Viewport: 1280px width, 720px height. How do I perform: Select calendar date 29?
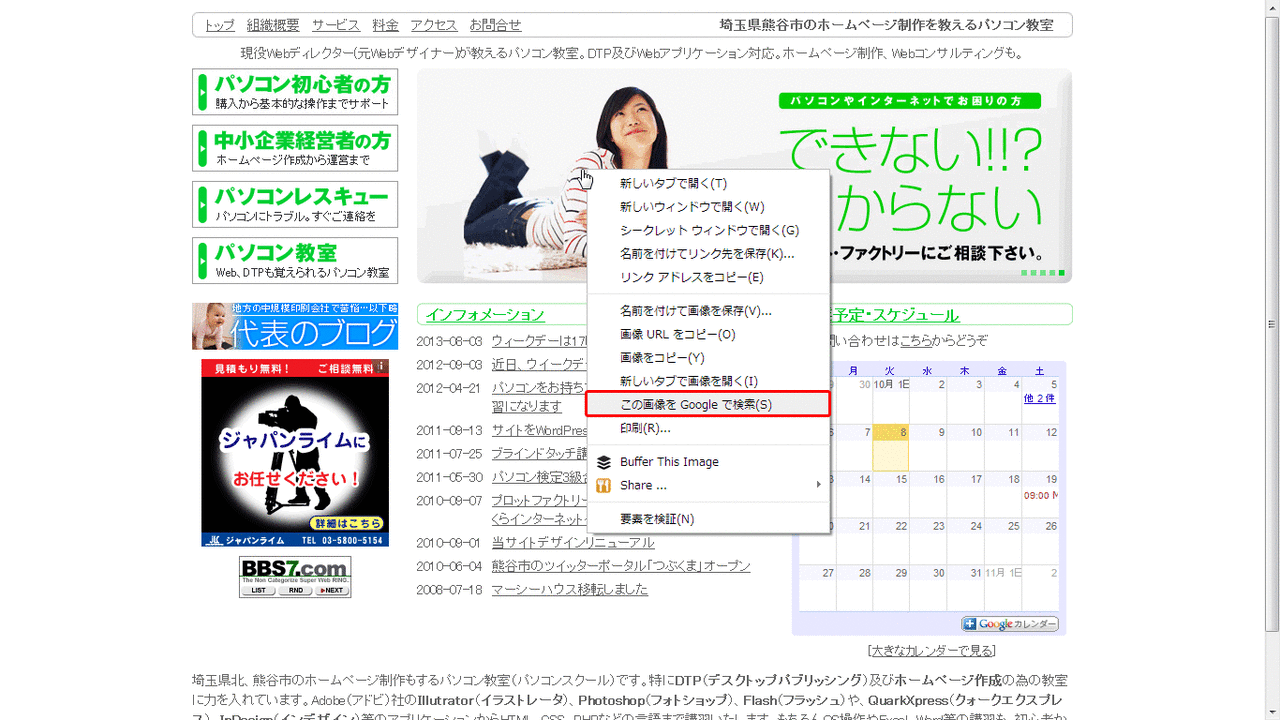[x=902, y=573]
